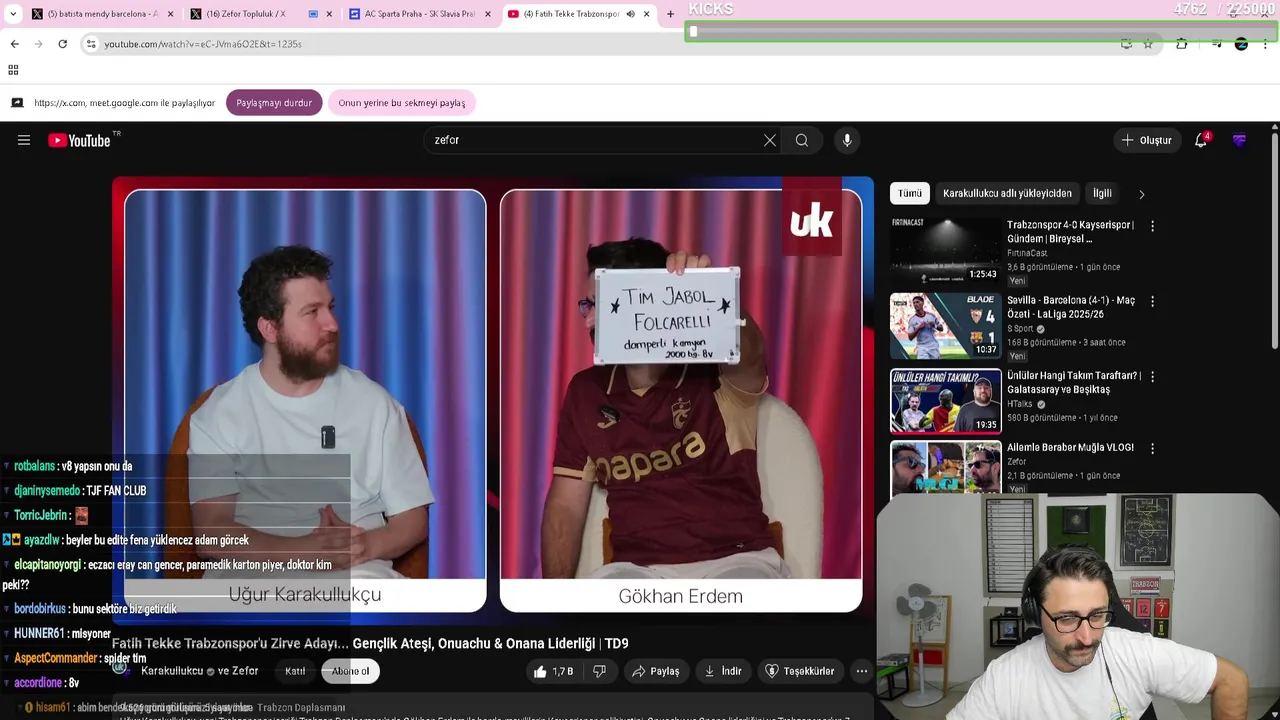Install app via the address bar monitor icon
This screenshot has width=1280, height=720.
[x=1127, y=44]
